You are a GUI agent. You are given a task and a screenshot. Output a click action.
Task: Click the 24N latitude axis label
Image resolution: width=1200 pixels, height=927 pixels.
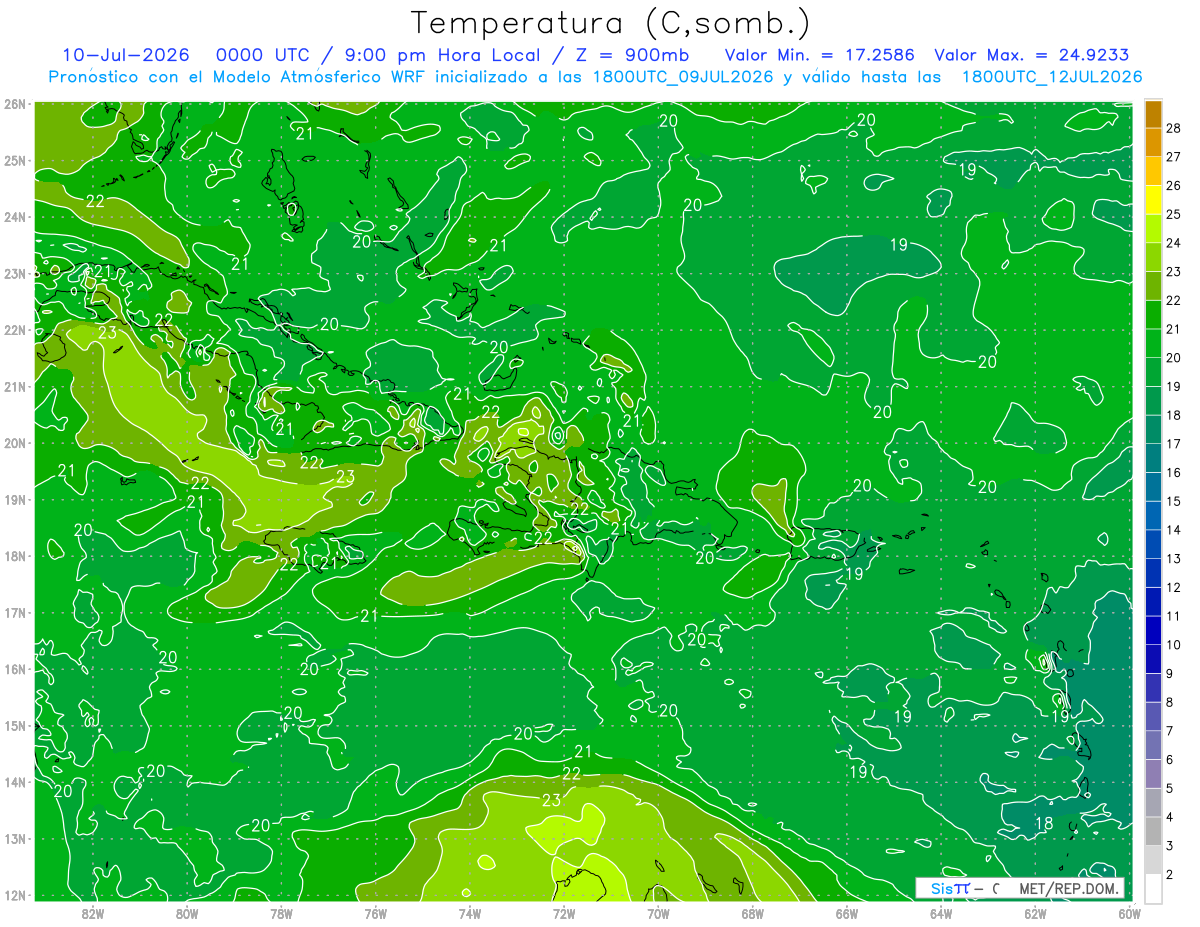(15, 217)
